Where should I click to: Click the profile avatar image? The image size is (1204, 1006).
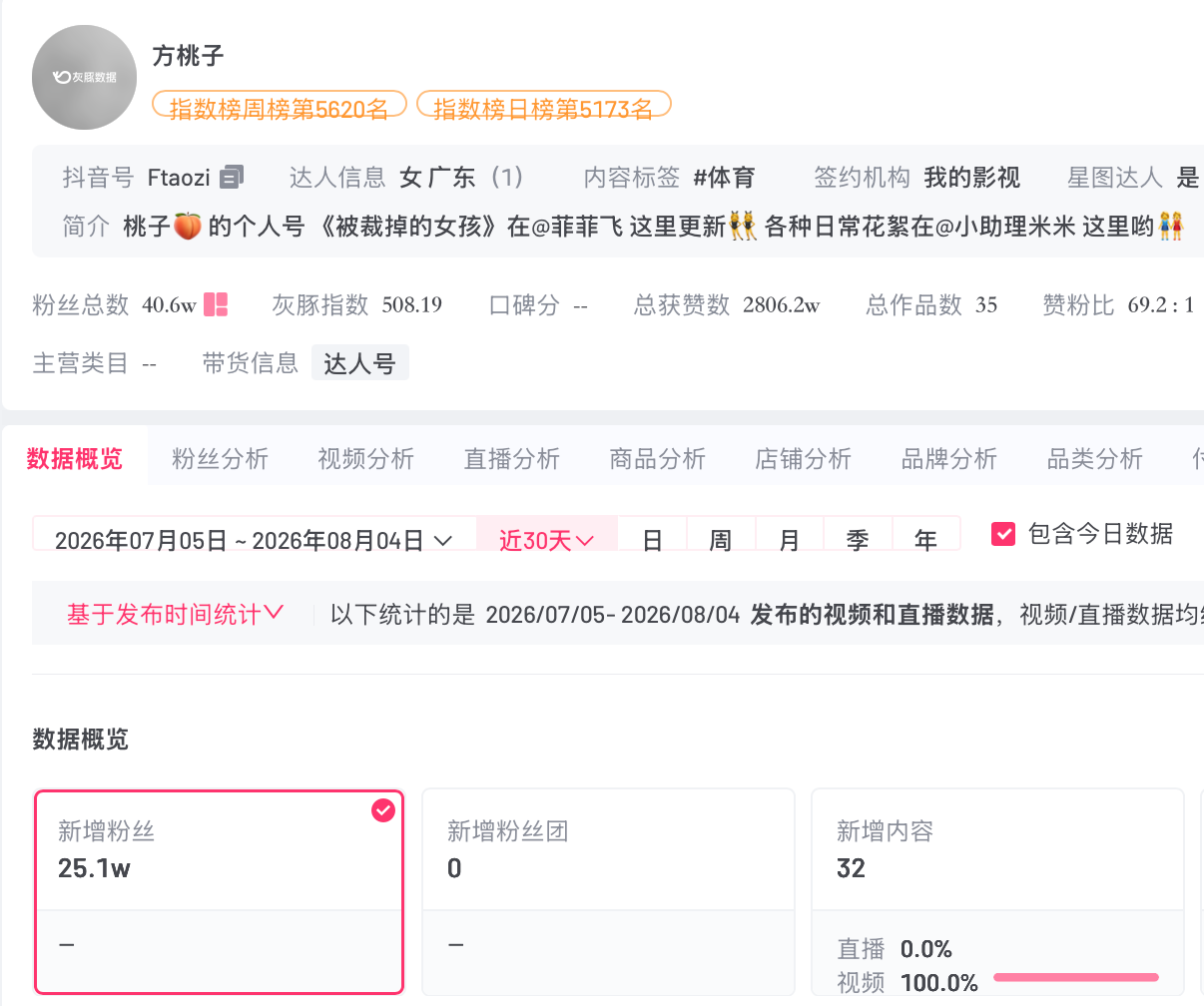pos(85,78)
